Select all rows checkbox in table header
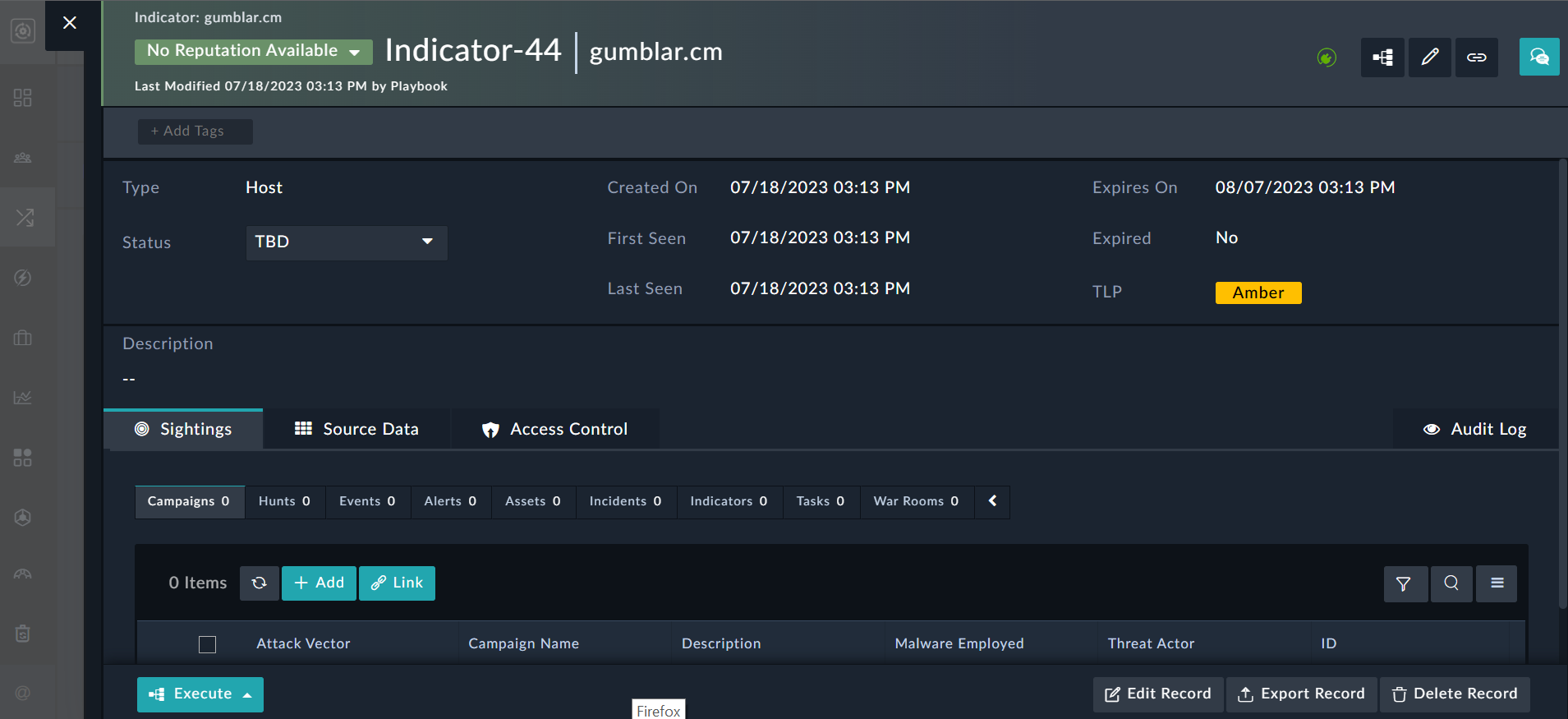1568x719 pixels. [208, 644]
